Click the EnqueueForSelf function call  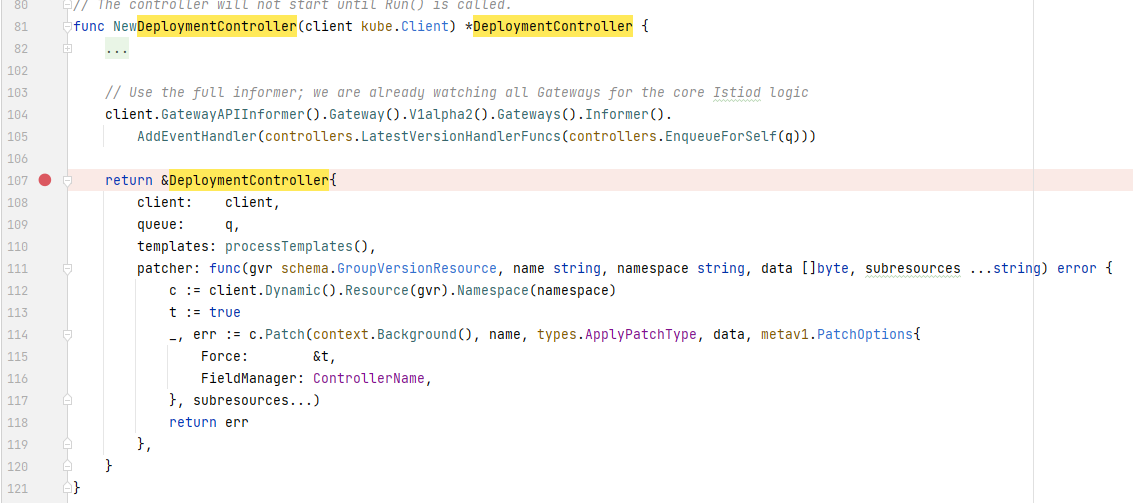coord(721,136)
